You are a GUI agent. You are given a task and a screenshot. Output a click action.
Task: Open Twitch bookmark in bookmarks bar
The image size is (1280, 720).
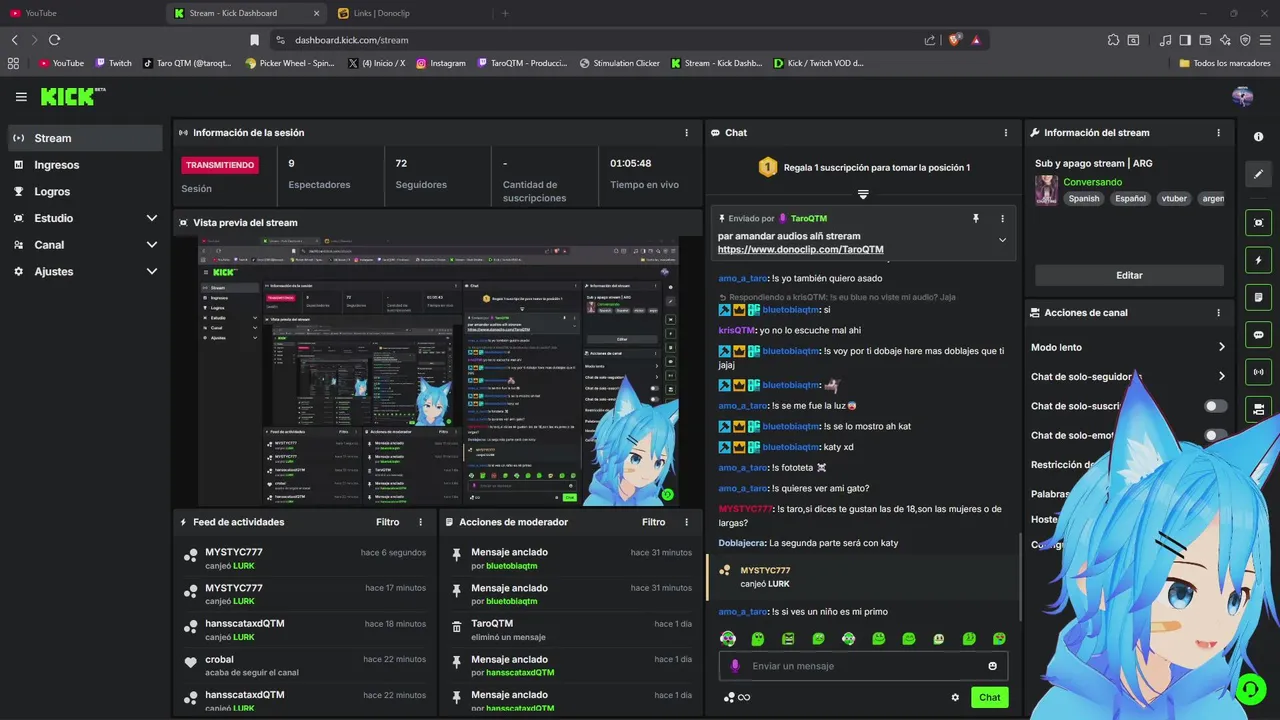[114, 63]
